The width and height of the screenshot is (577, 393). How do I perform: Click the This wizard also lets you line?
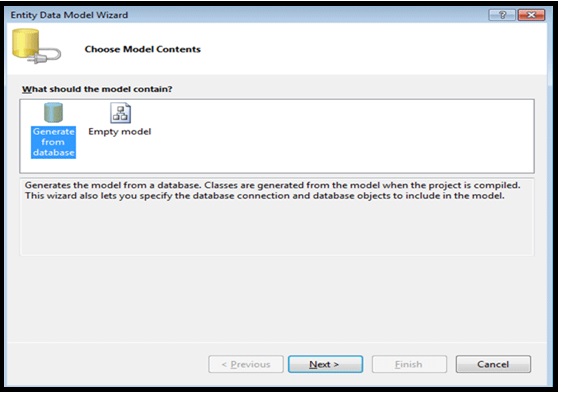(265, 196)
